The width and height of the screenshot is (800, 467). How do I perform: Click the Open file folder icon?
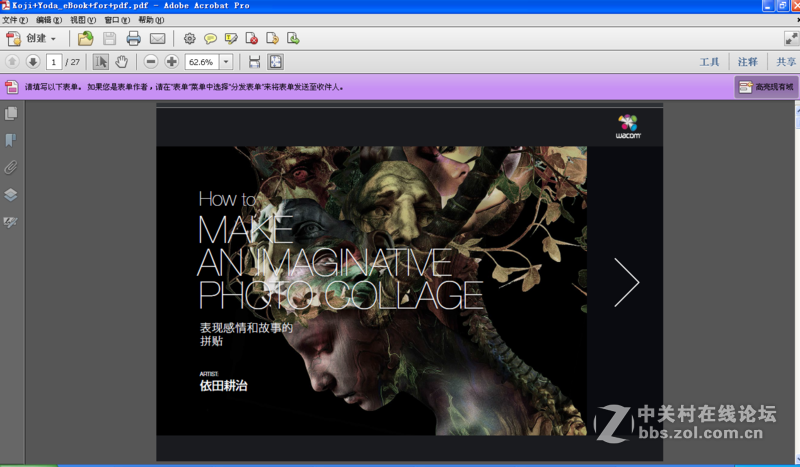(85, 38)
